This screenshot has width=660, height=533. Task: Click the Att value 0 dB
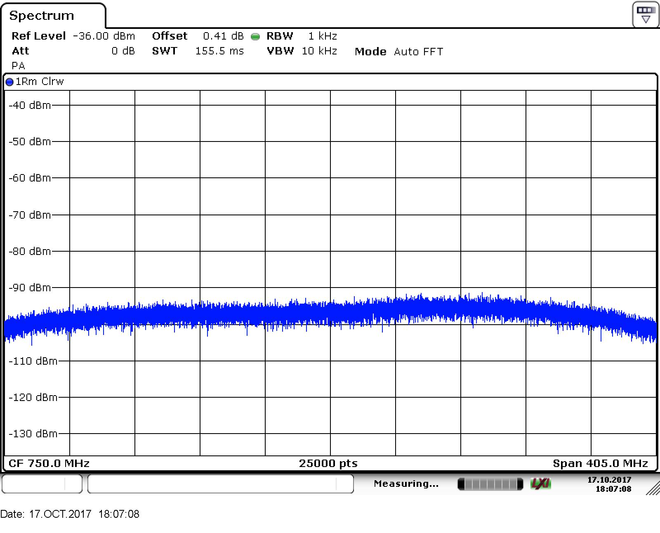tap(123, 51)
